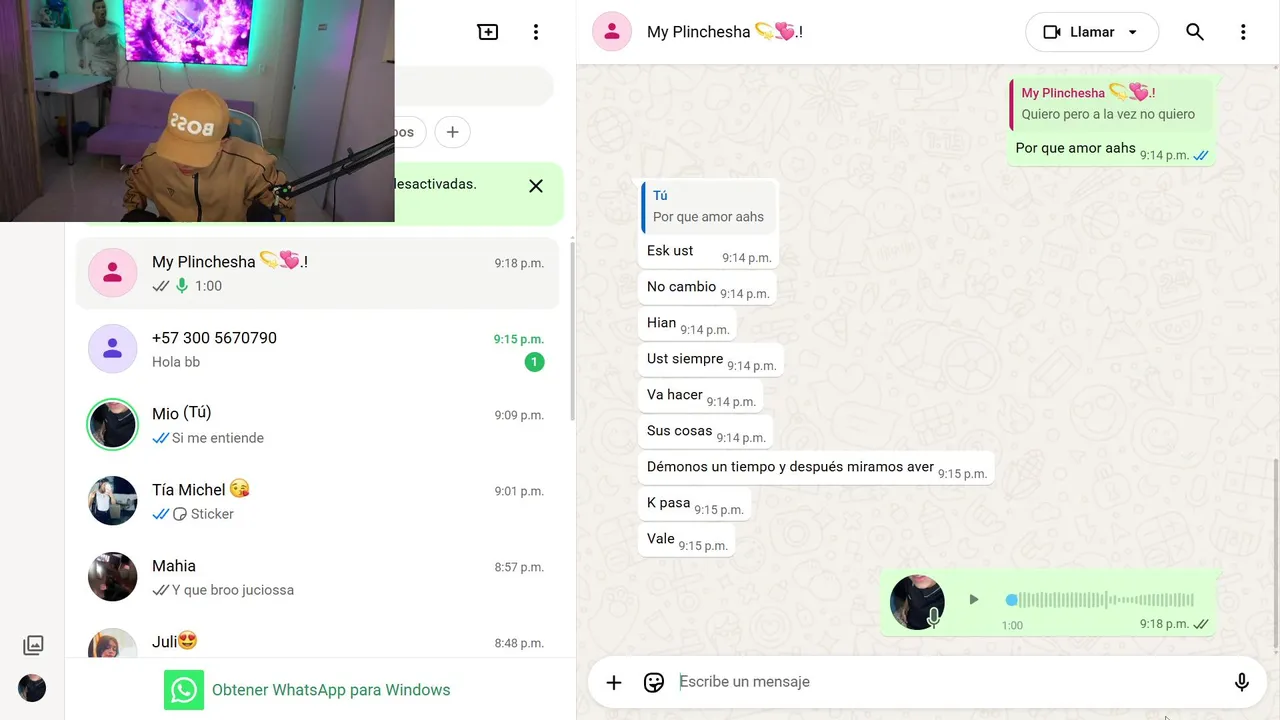Start recording a voice message

(1241, 682)
